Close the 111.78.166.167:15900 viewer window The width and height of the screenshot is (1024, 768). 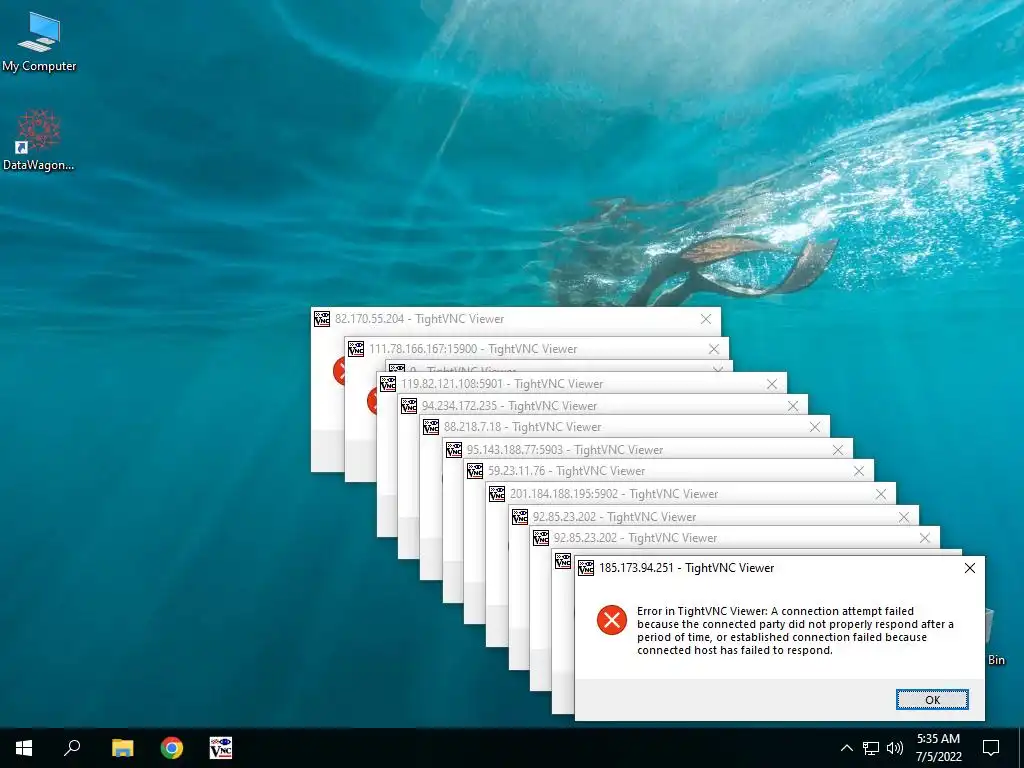coord(714,349)
